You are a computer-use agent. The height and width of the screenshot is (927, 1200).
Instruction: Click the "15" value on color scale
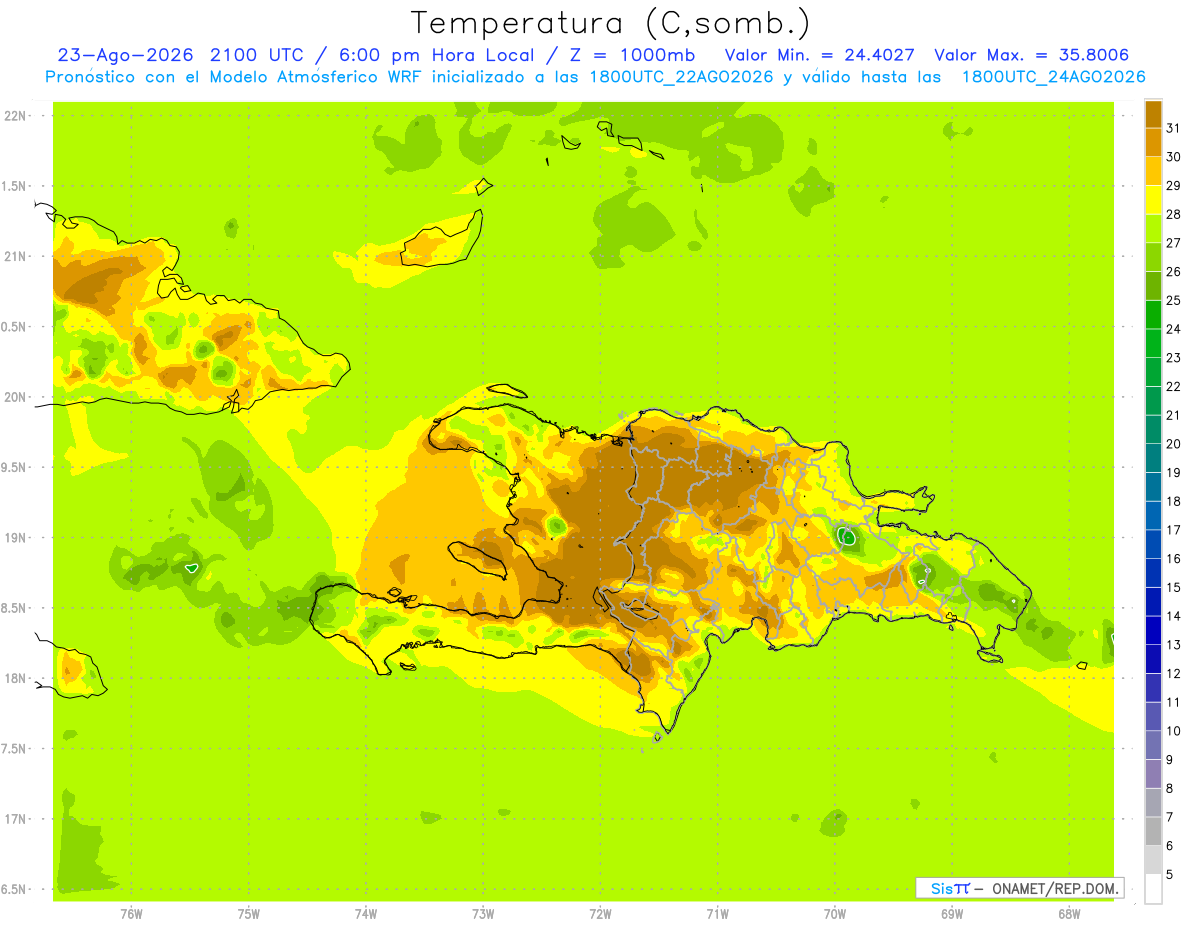(x=1174, y=587)
